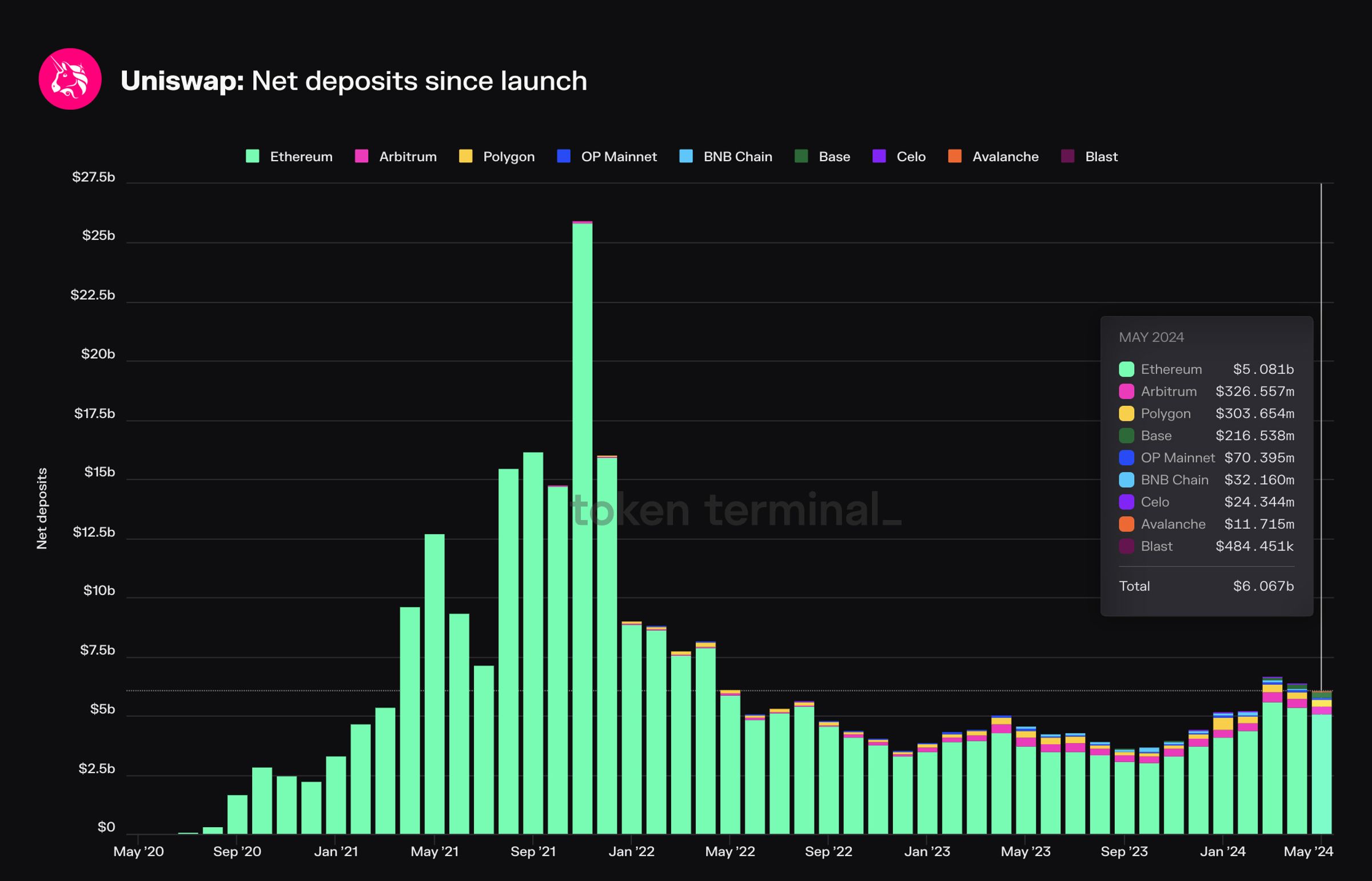This screenshot has height=881, width=1372.
Task: Click the Total $6.067b row in the tooltip
Action: (1206, 586)
